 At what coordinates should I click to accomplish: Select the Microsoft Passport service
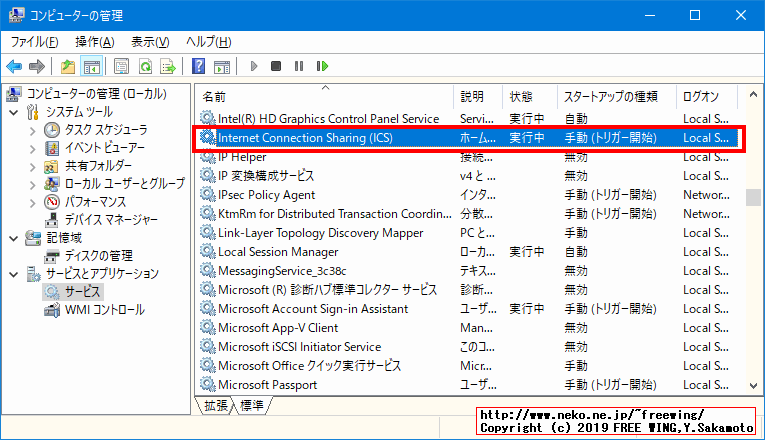point(267,385)
